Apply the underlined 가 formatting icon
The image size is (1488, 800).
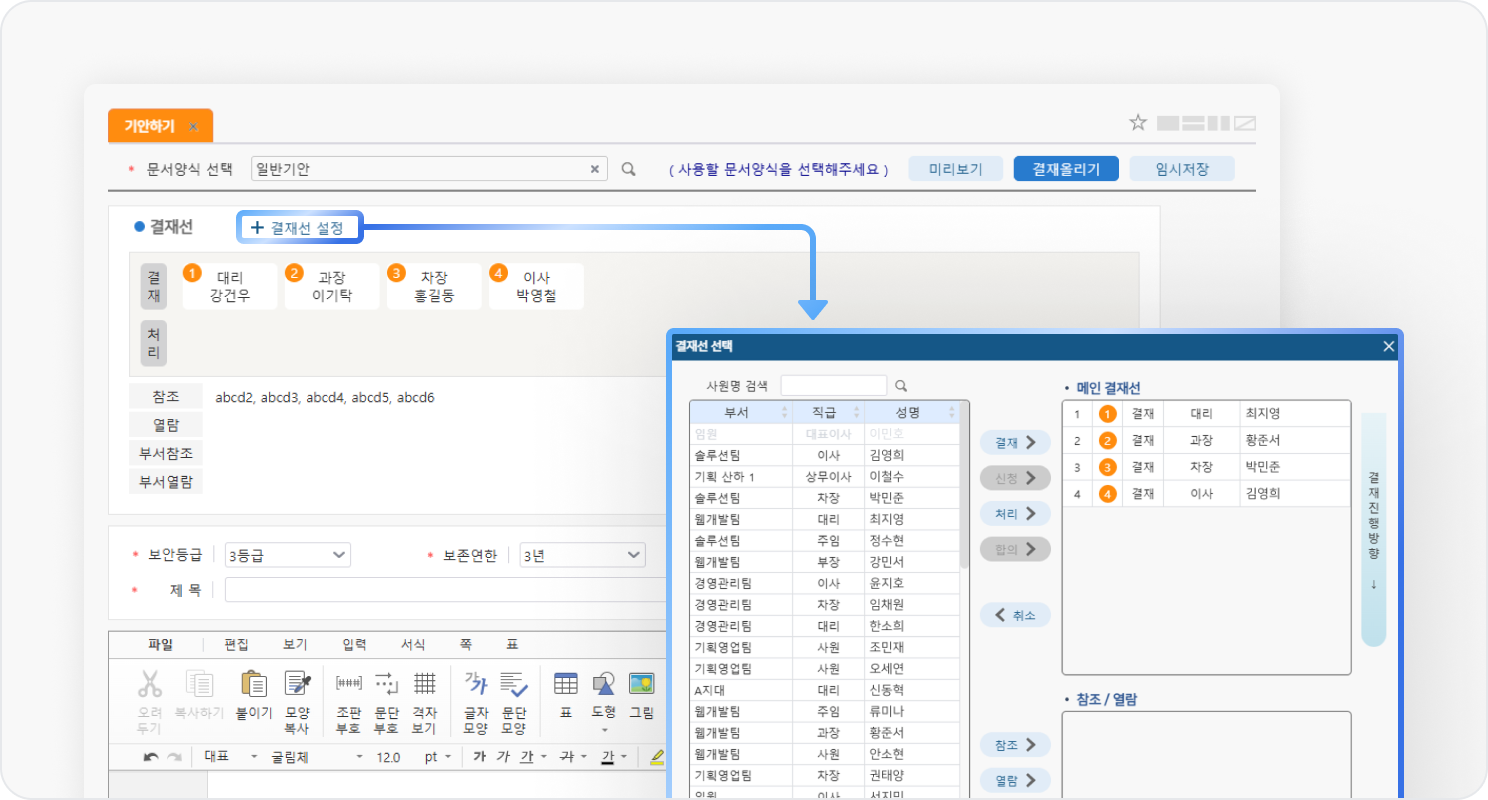click(527, 757)
